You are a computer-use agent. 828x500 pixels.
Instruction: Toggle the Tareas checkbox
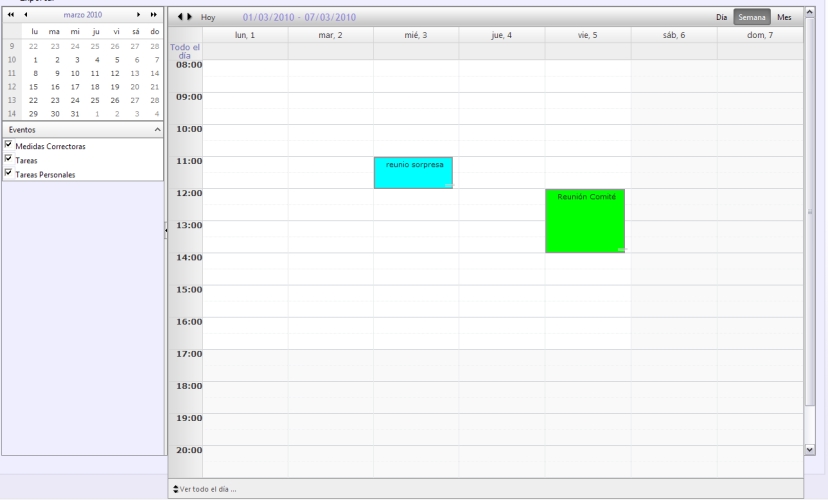click(8, 158)
